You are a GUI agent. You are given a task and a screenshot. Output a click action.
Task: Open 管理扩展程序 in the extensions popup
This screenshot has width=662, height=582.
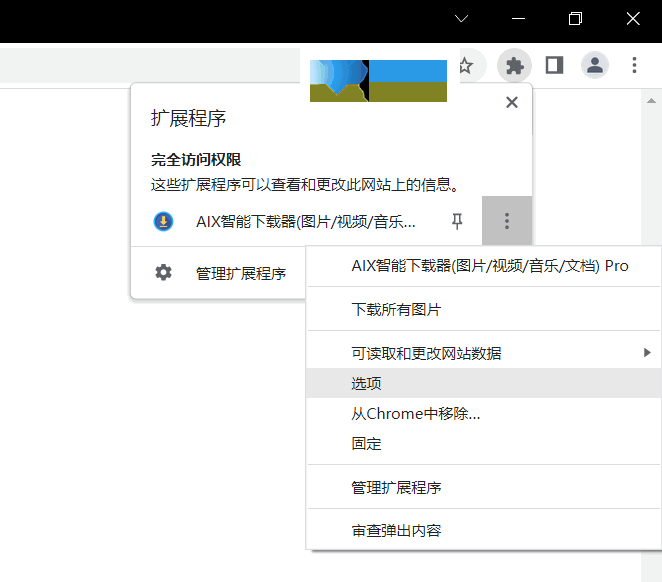[x=241, y=273]
